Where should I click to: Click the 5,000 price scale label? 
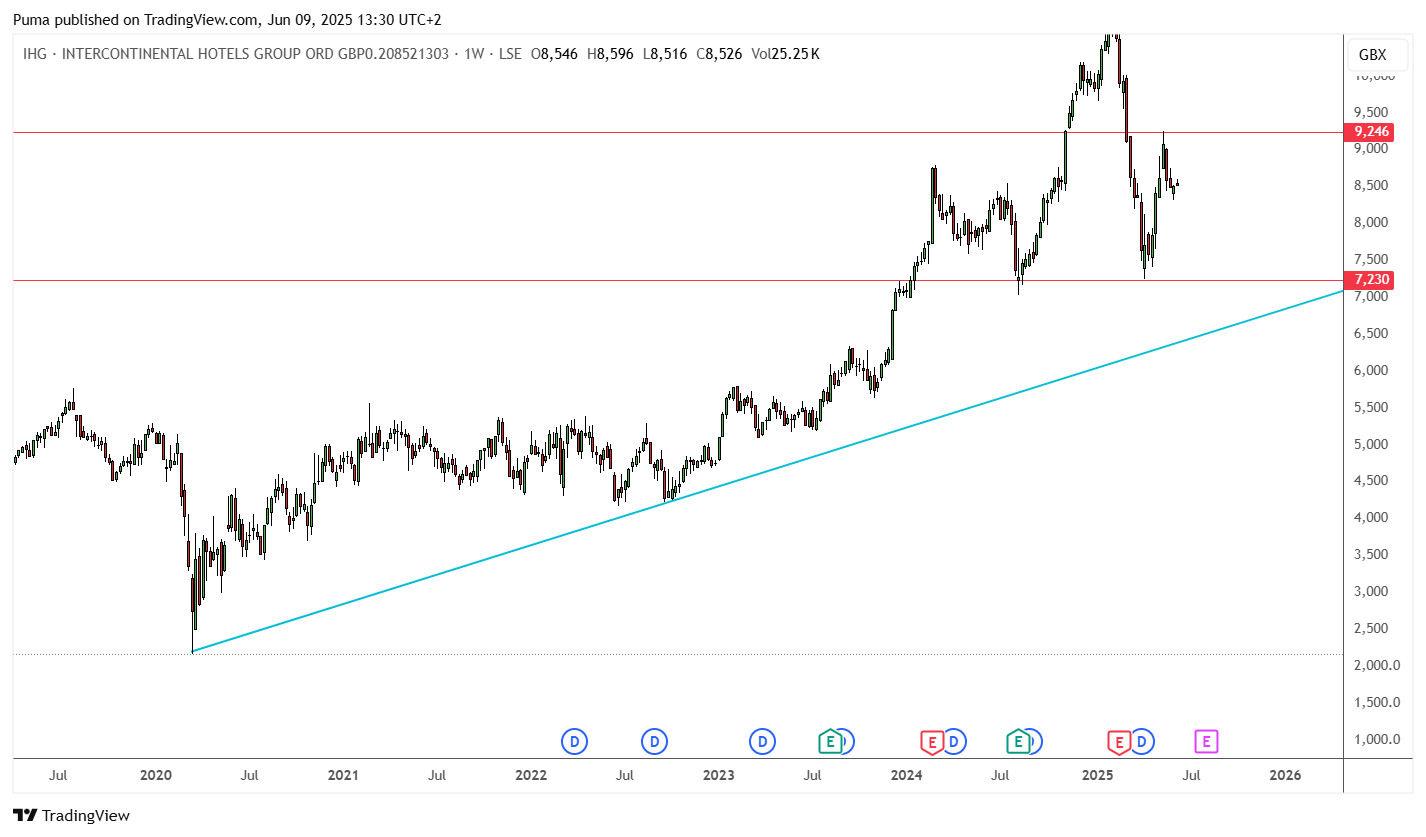click(1370, 444)
